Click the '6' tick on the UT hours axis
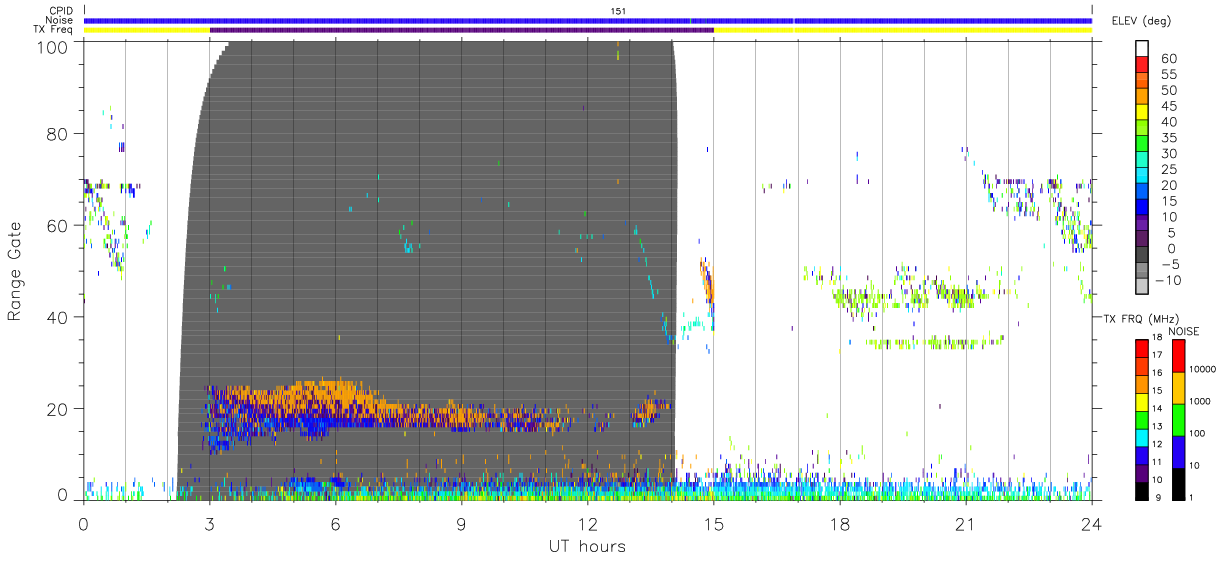Image resolution: width=1228 pixels, height=567 pixels. [336, 524]
